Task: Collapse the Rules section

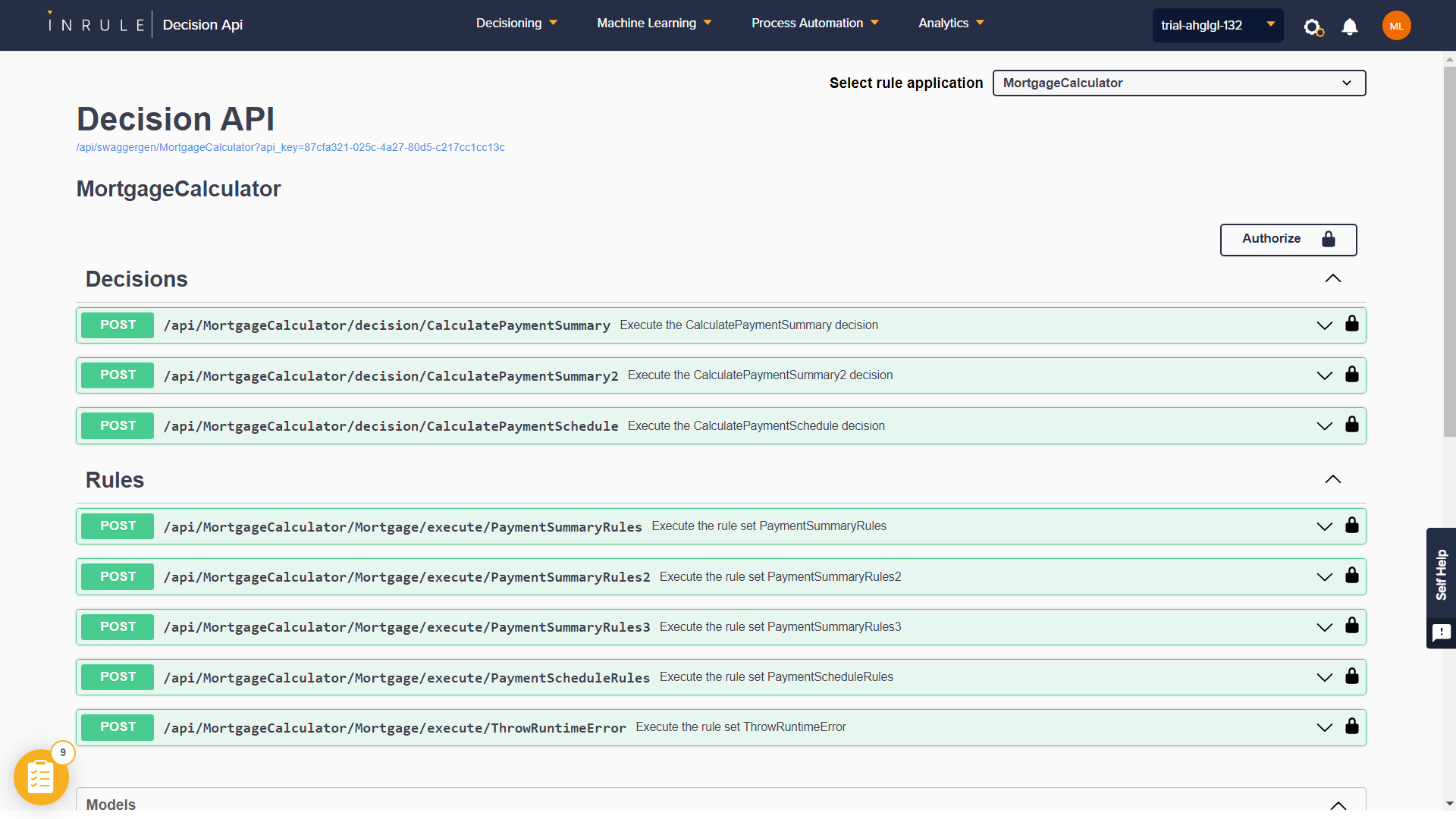Action: coord(1332,480)
